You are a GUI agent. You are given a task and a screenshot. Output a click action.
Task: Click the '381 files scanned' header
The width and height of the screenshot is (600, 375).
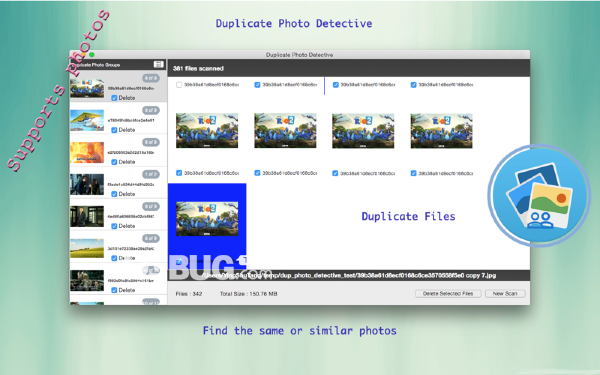pyautogui.click(x=198, y=68)
